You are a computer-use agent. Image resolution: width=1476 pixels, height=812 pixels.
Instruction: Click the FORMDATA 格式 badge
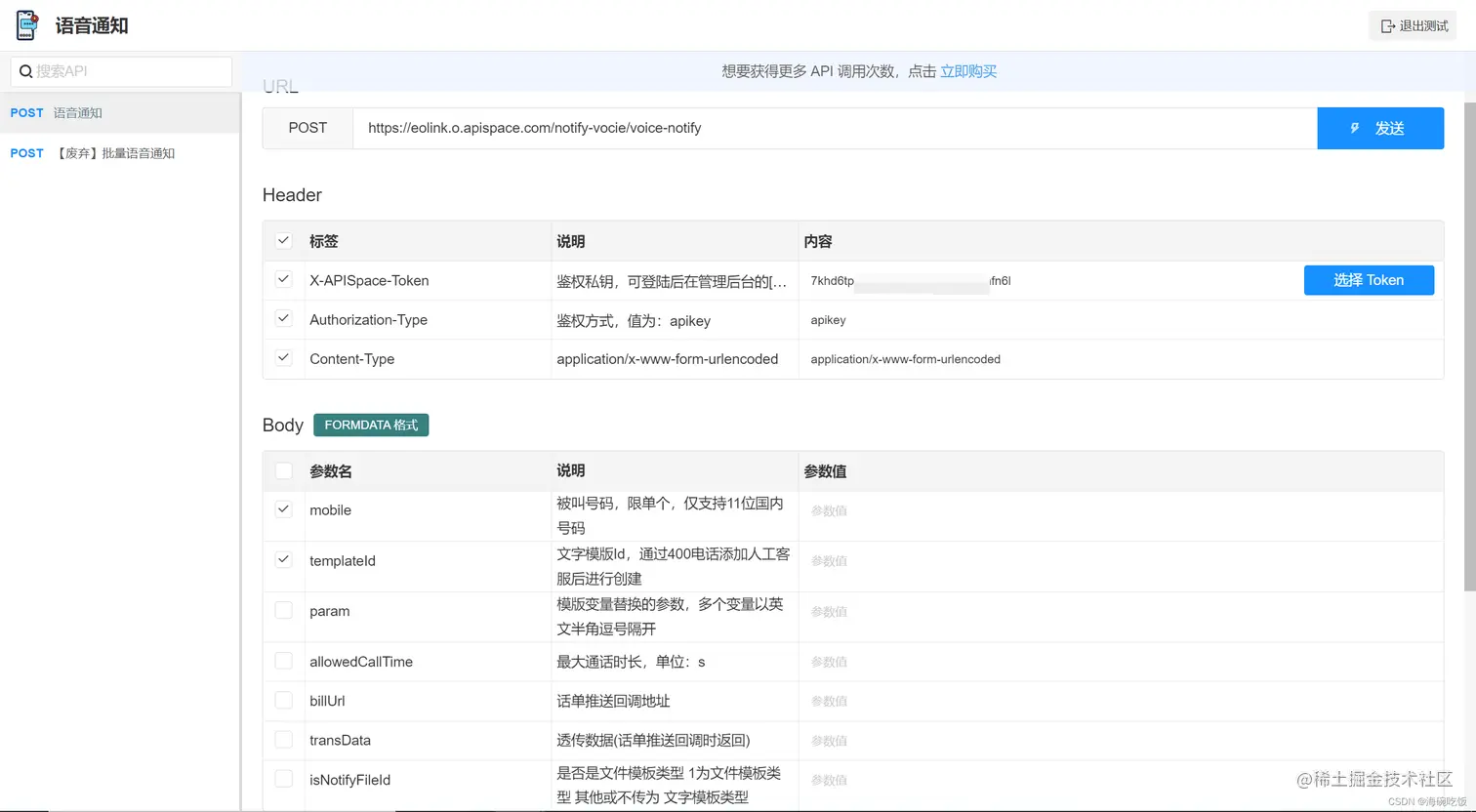(x=371, y=425)
